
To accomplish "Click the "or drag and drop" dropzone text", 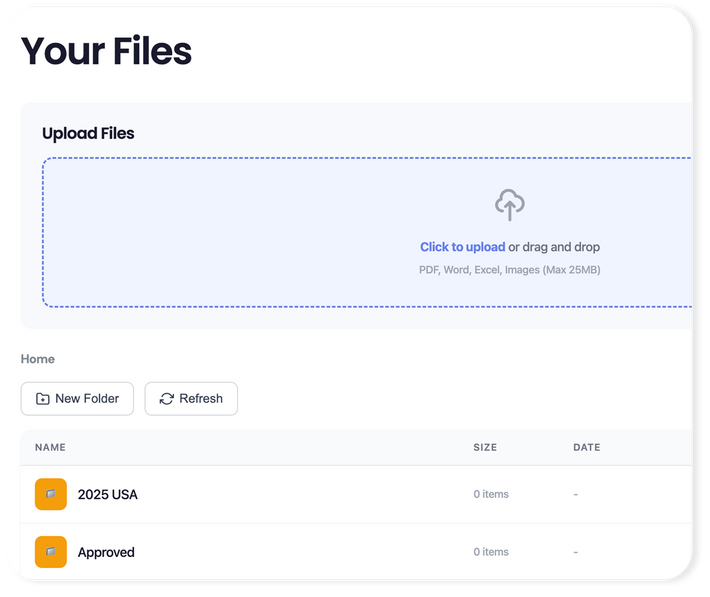I will (554, 247).
